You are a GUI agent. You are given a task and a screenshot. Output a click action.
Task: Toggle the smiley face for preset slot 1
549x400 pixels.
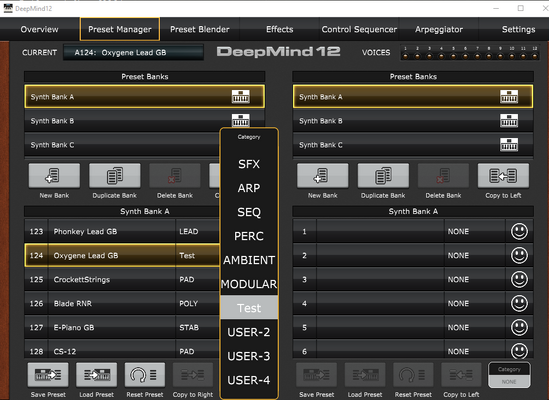(519, 232)
